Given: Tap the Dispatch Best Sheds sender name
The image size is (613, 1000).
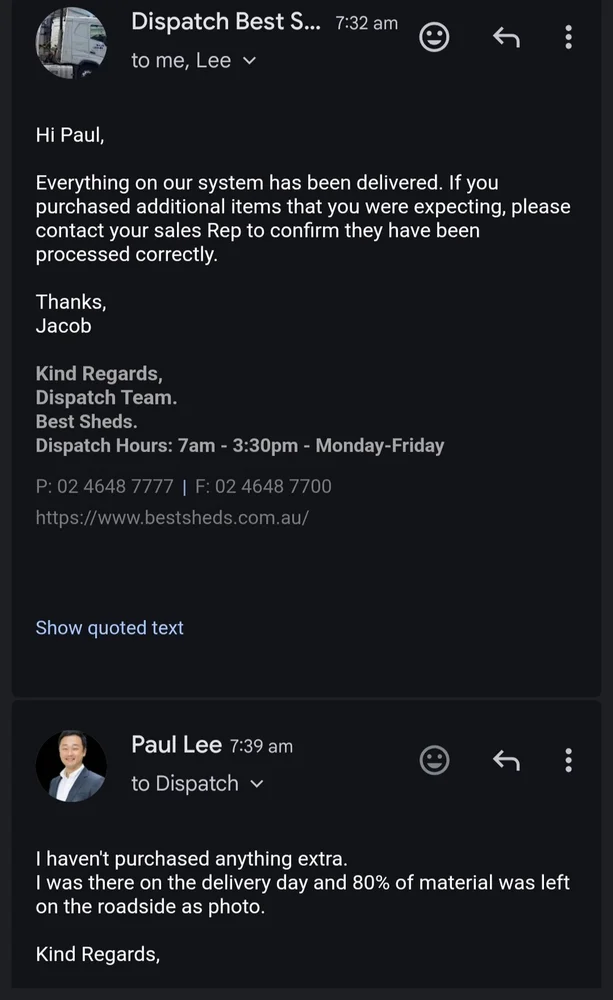Looking at the screenshot, I should coord(226,21).
